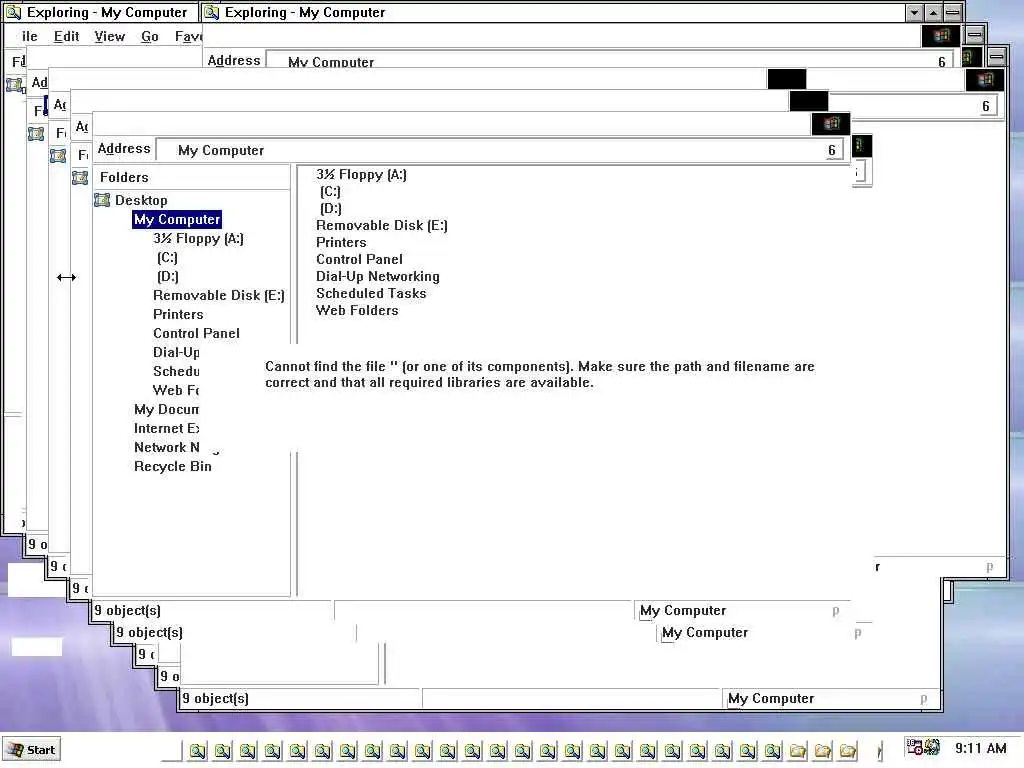This screenshot has height=768, width=1024.
Task: Select 3½ Floppy (A:) in Folders tree
Action: click(x=198, y=238)
